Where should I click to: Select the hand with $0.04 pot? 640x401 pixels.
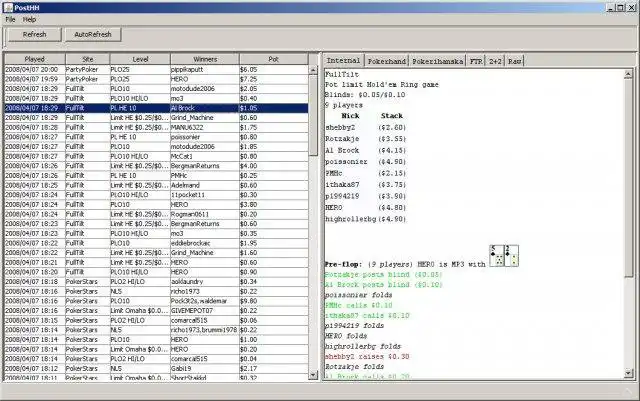point(156,359)
